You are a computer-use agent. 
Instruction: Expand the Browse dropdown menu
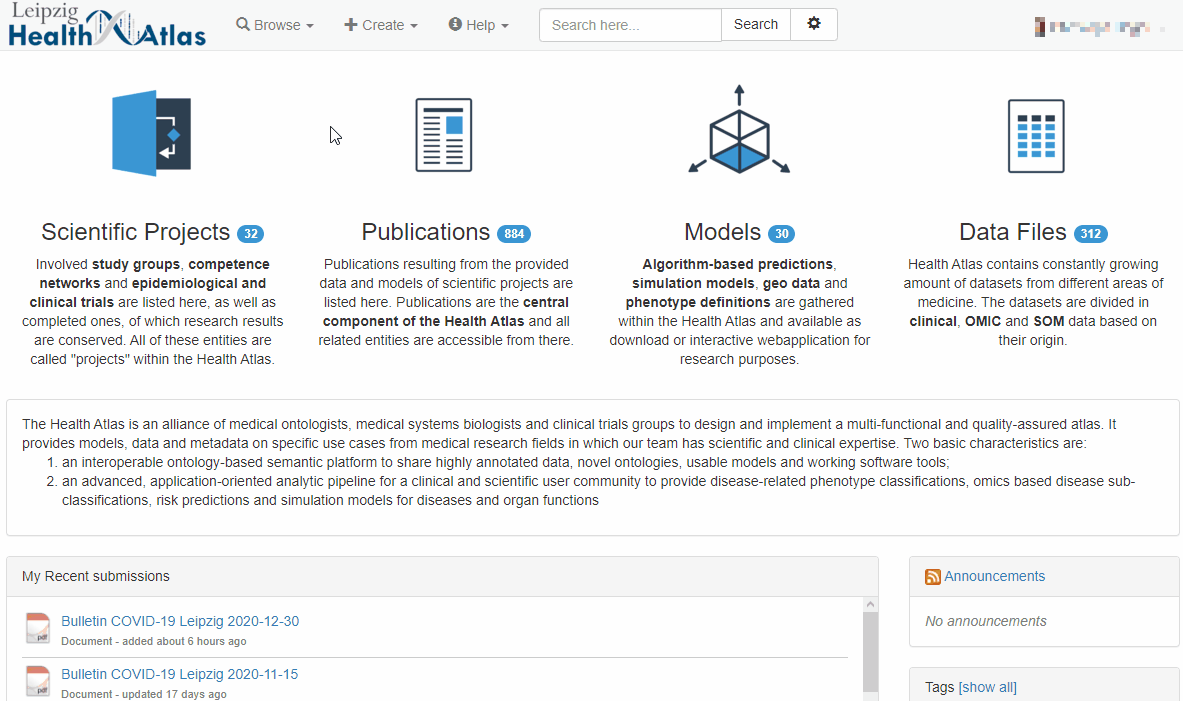pyautogui.click(x=275, y=25)
